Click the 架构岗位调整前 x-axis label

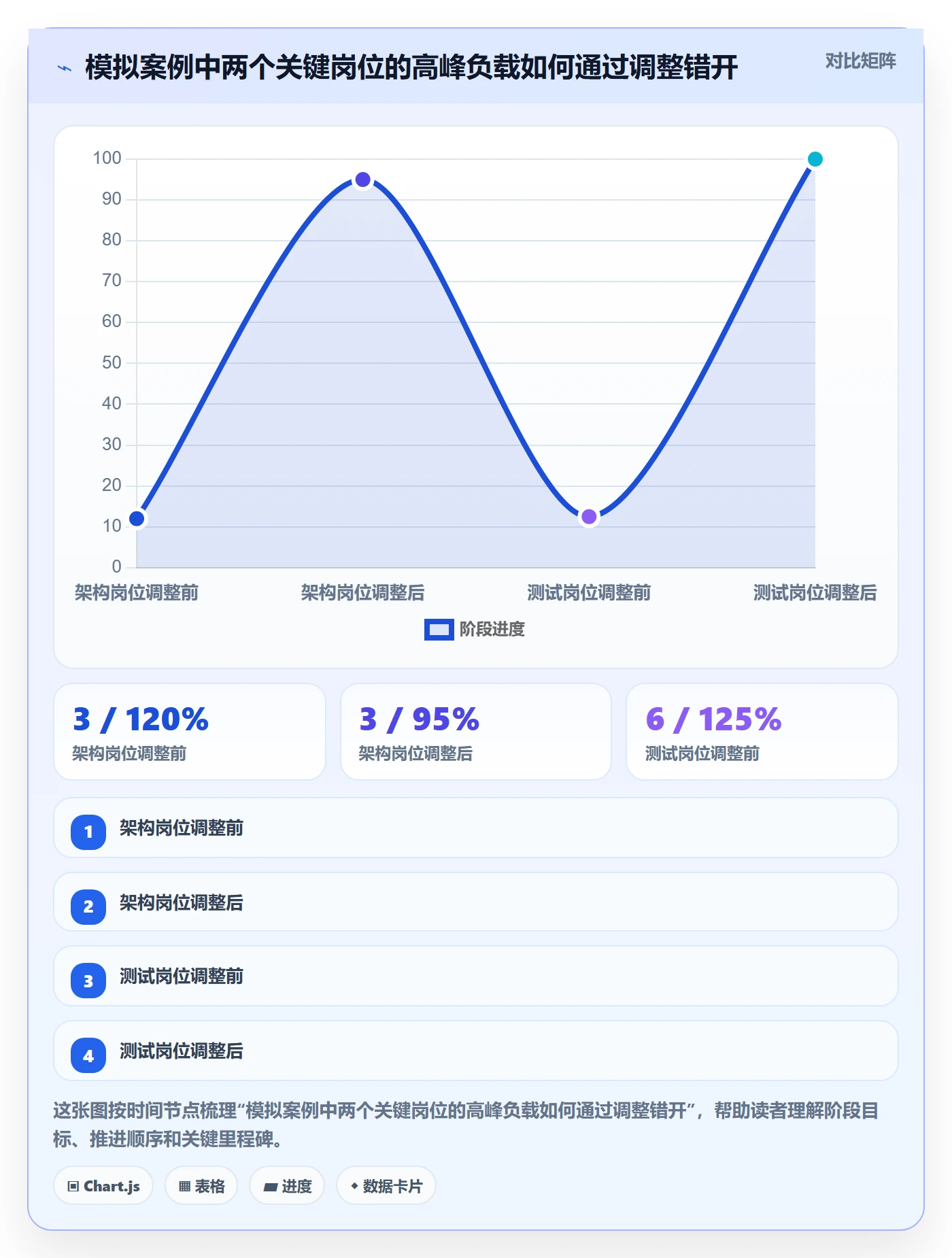(x=137, y=593)
